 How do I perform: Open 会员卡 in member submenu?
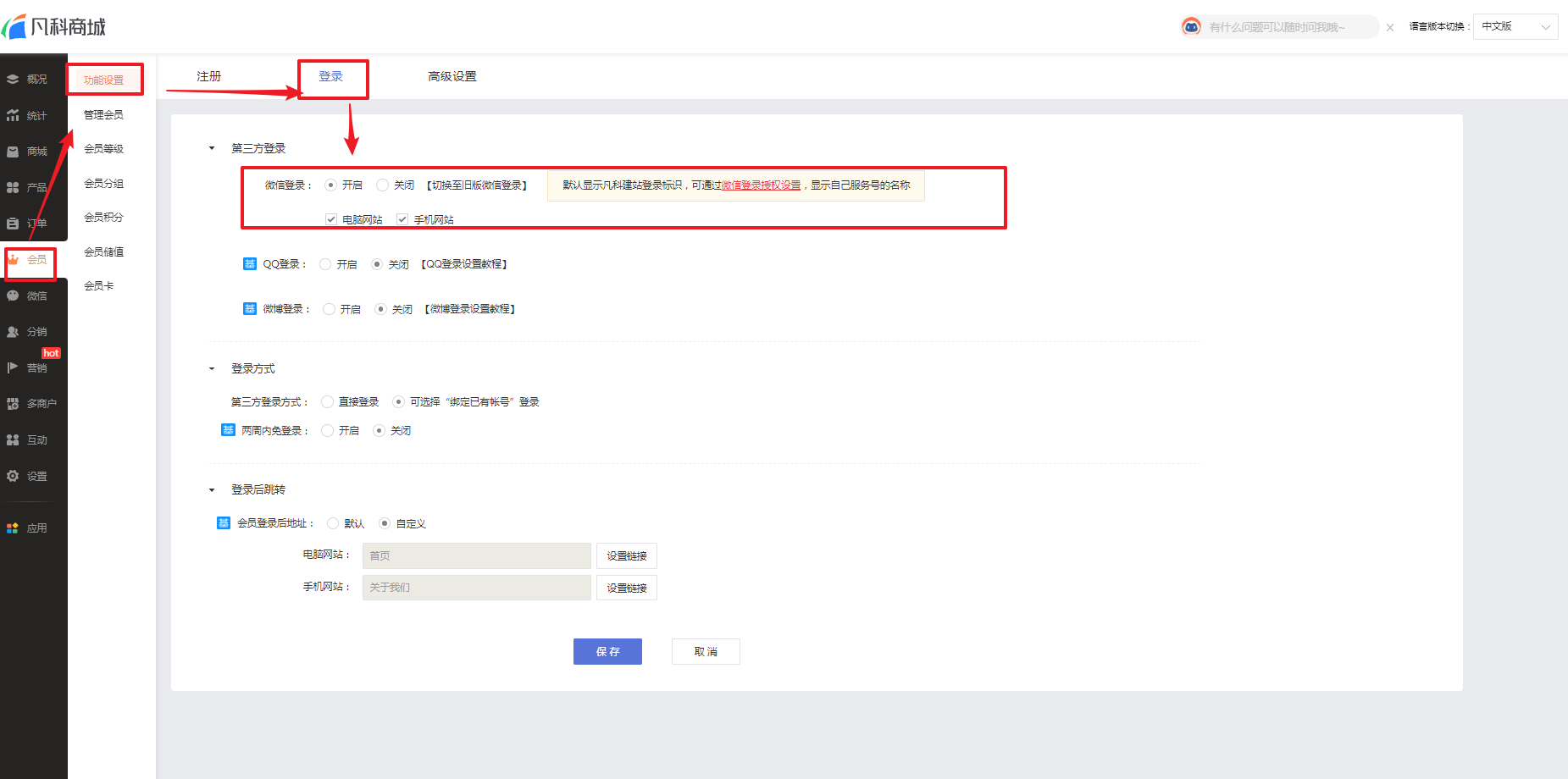[98, 286]
